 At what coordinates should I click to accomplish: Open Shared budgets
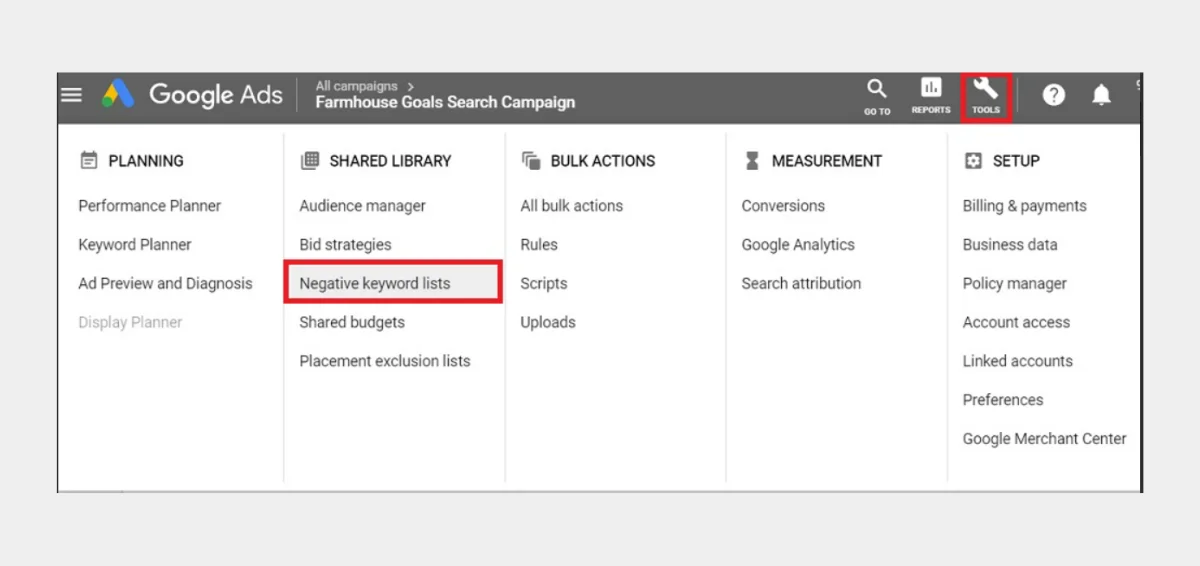tap(352, 323)
